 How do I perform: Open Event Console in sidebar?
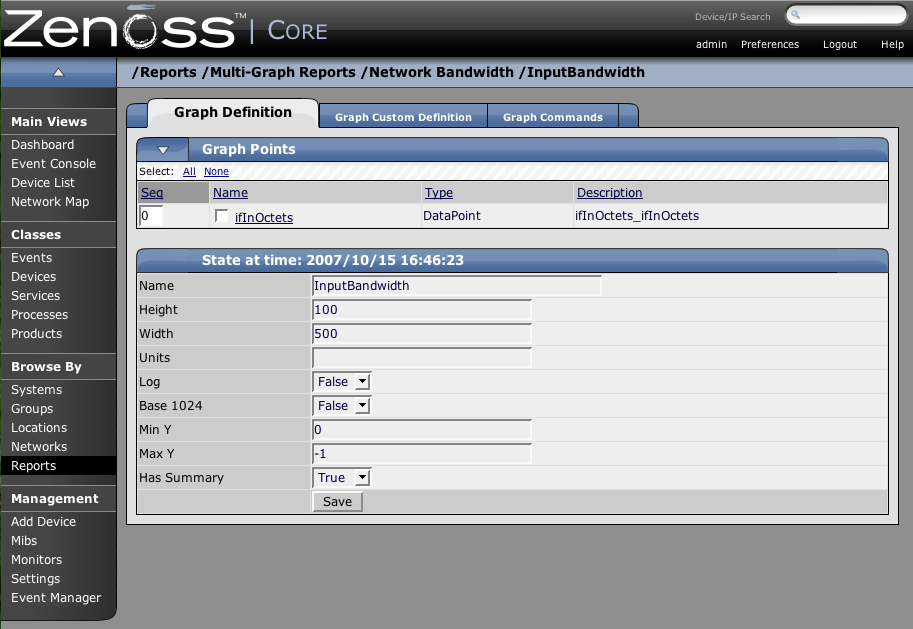click(54, 164)
